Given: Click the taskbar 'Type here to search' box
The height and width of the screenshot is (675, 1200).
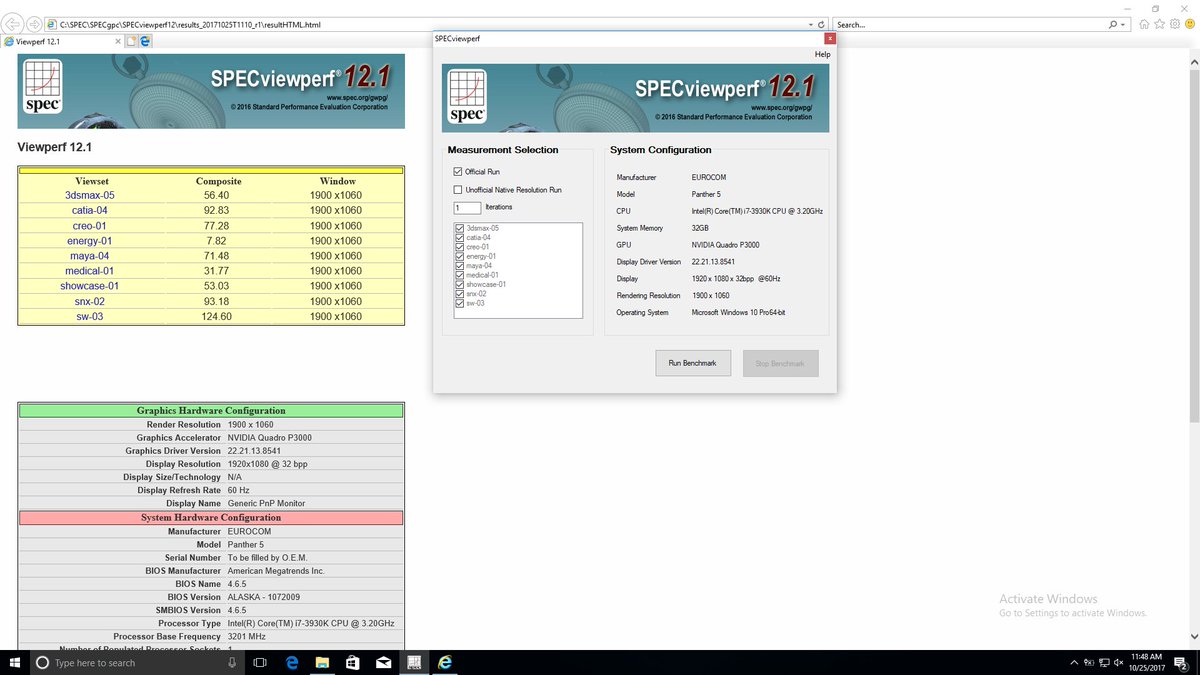Looking at the screenshot, I should point(138,662).
